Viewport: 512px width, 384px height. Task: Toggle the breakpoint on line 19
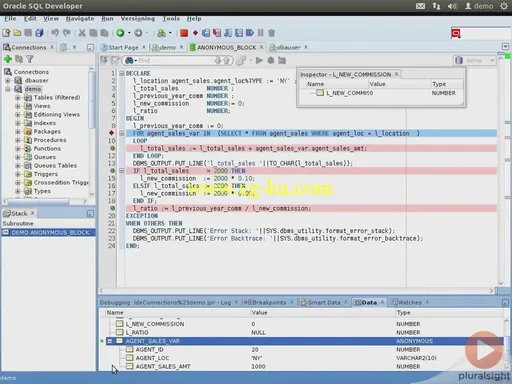click(113, 208)
